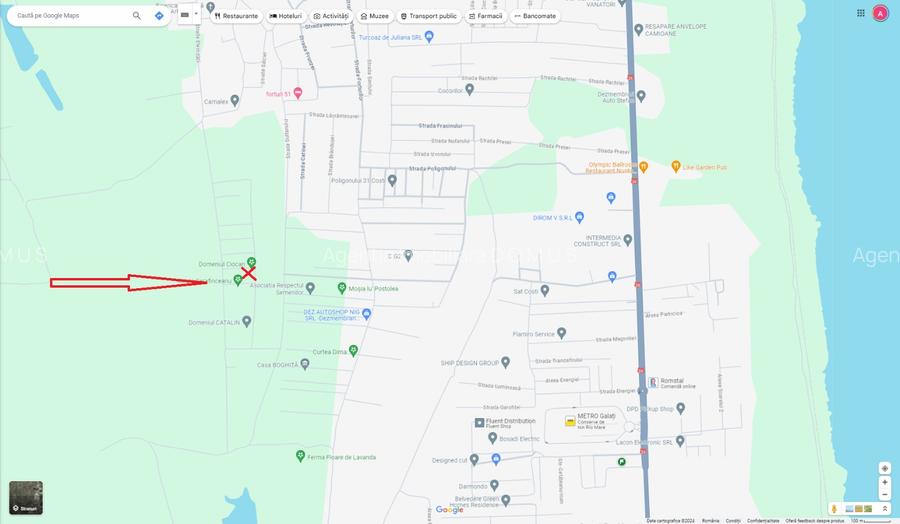
Task: Select the Street View pegman
Action: click(x=833, y=509)
